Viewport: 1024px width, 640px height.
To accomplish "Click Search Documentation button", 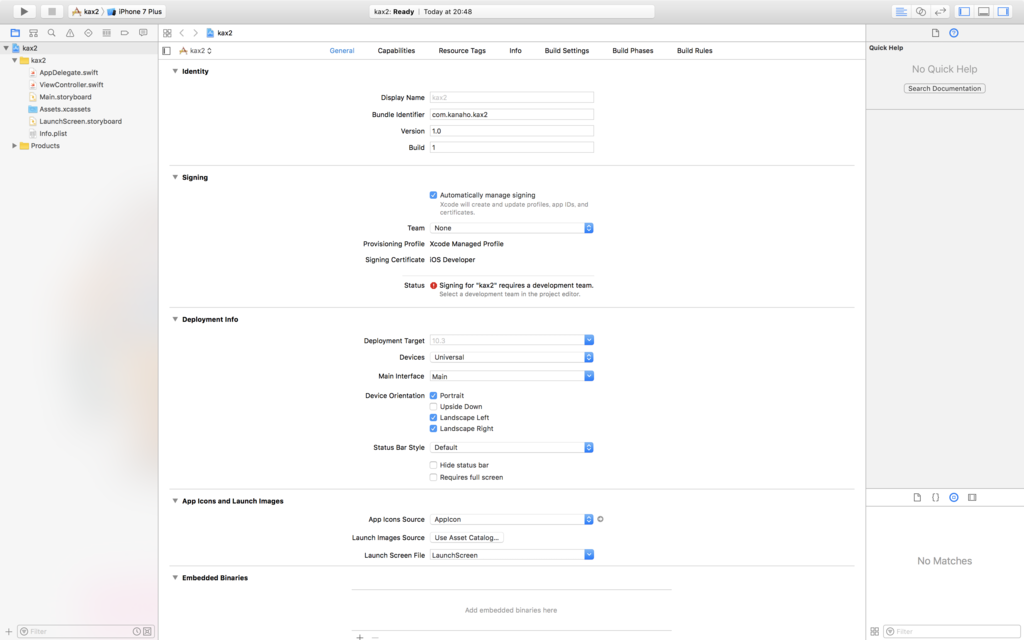I will point(944,88).
